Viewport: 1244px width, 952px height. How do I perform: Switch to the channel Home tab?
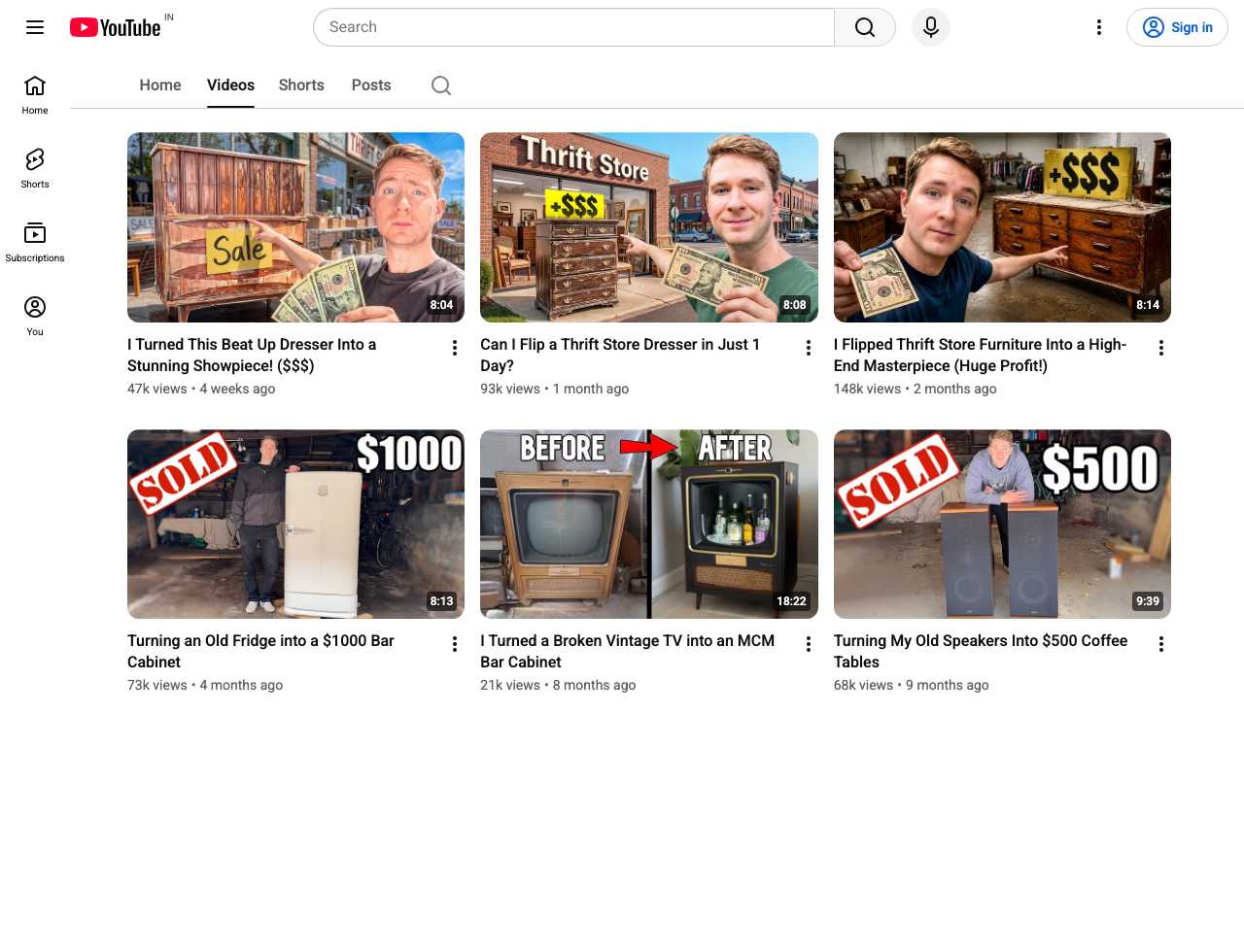tap(160, 85)
